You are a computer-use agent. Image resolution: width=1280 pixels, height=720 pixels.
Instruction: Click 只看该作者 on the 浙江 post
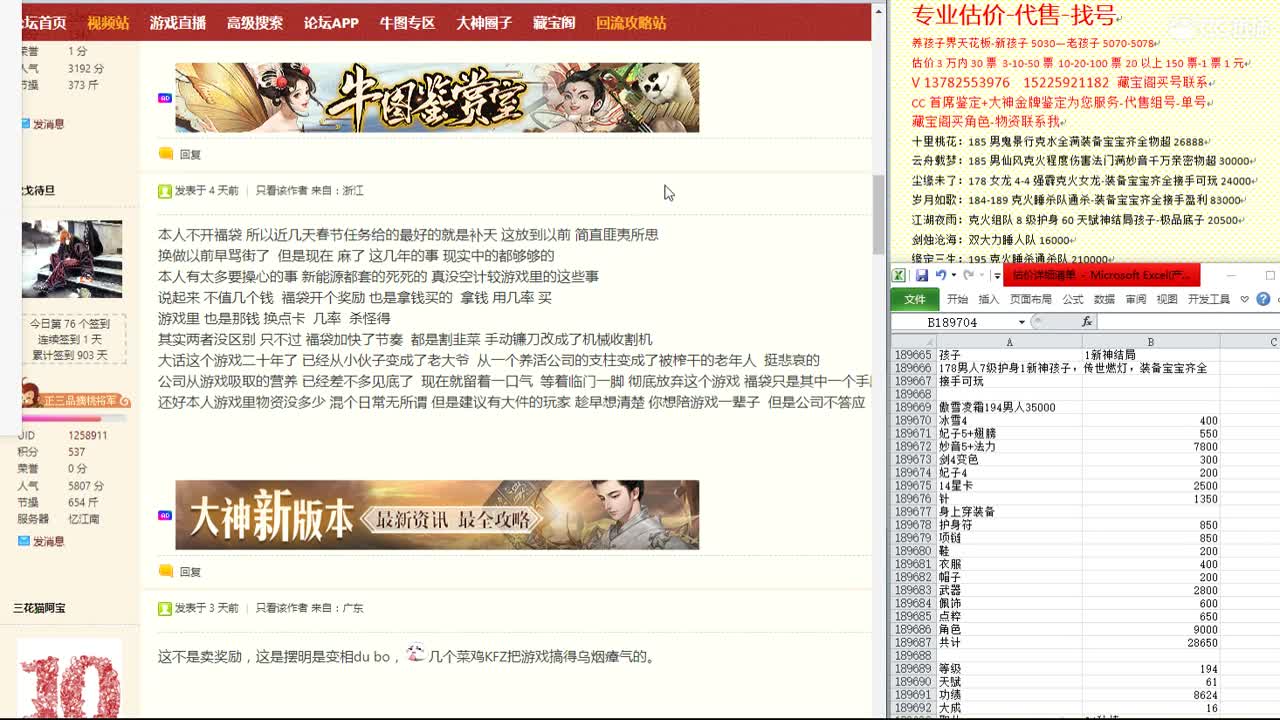(x=282, y=190)
